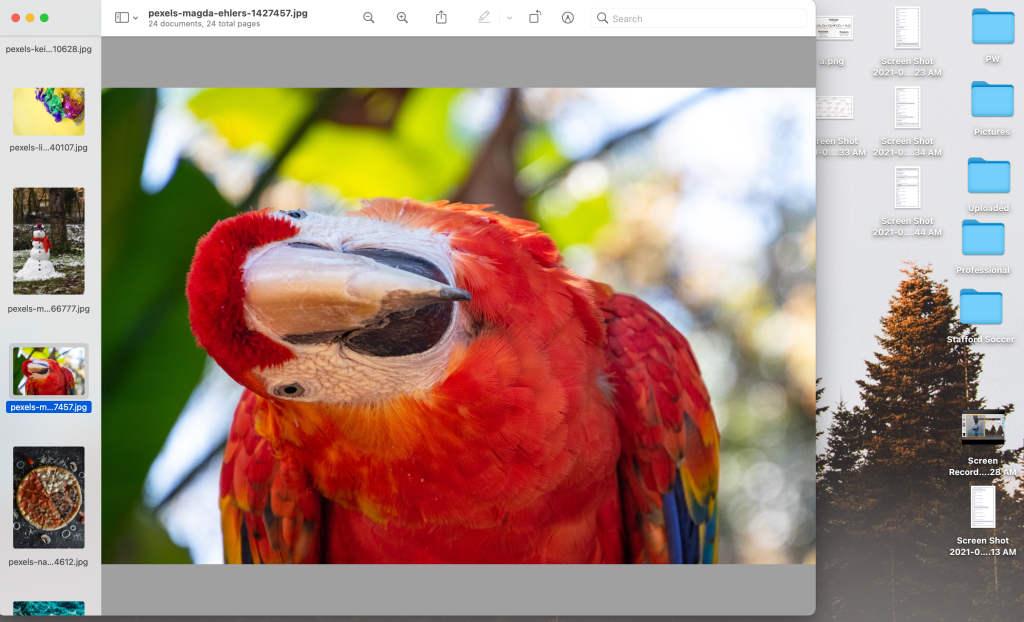Viewport: 1024px width, 622px height.
Task: Zoom out of the parrot image
Action: click(x=369, y=18)
